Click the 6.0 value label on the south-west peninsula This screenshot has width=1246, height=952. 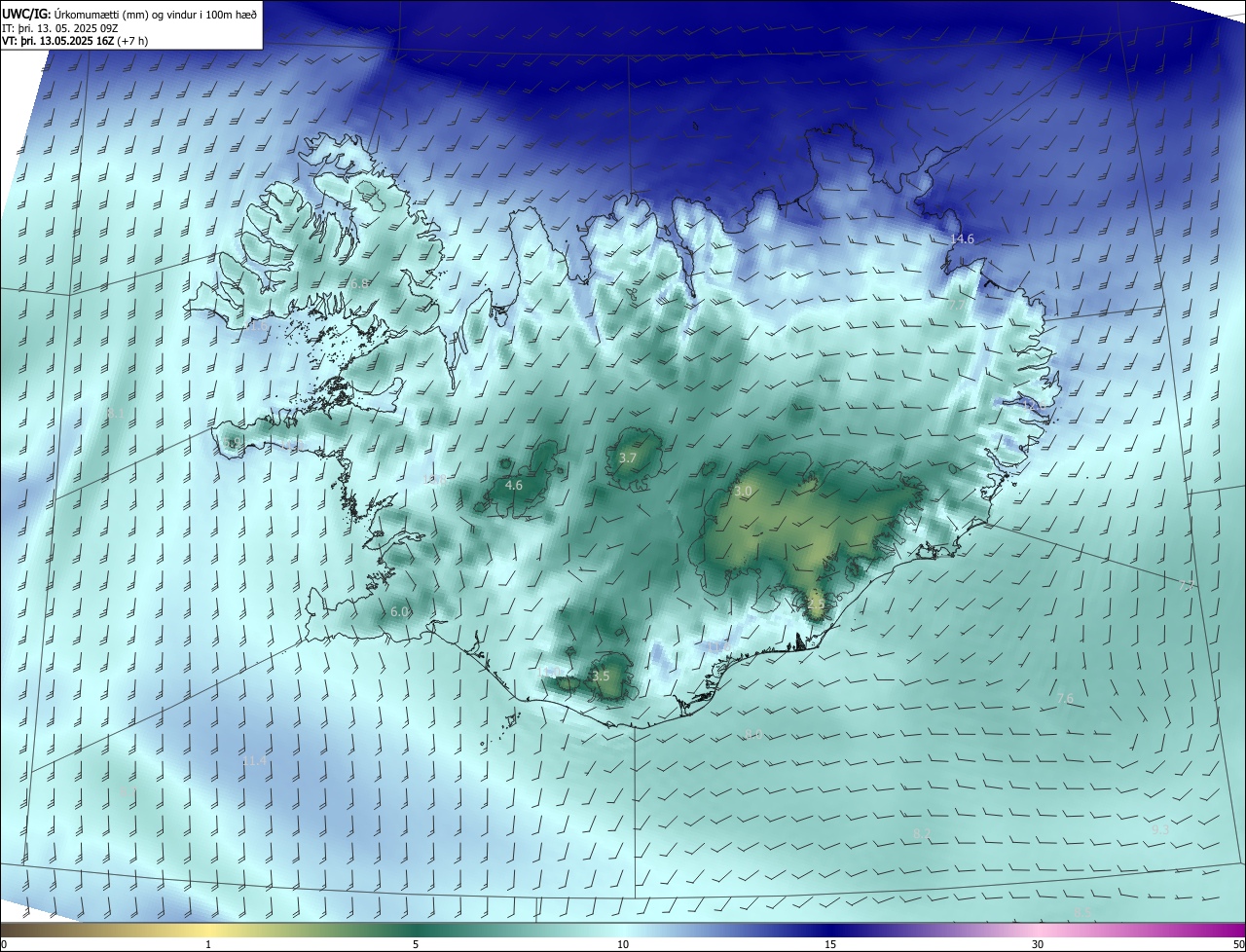click(x=399, y=611)
